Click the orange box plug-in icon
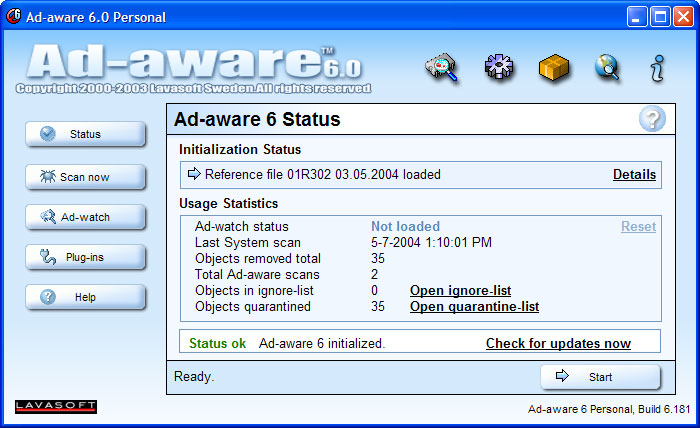The width and height of the screenshot is (700, 428). [554, 67]
